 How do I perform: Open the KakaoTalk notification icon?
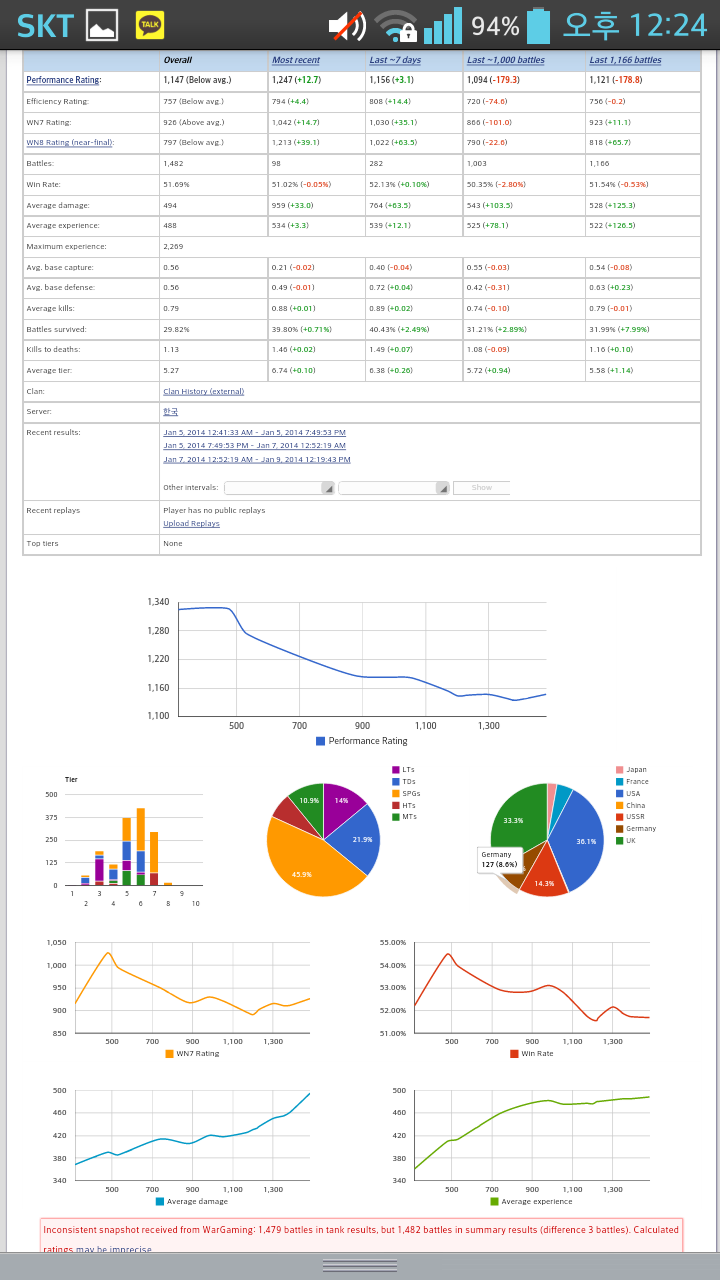tap(150, 25)
